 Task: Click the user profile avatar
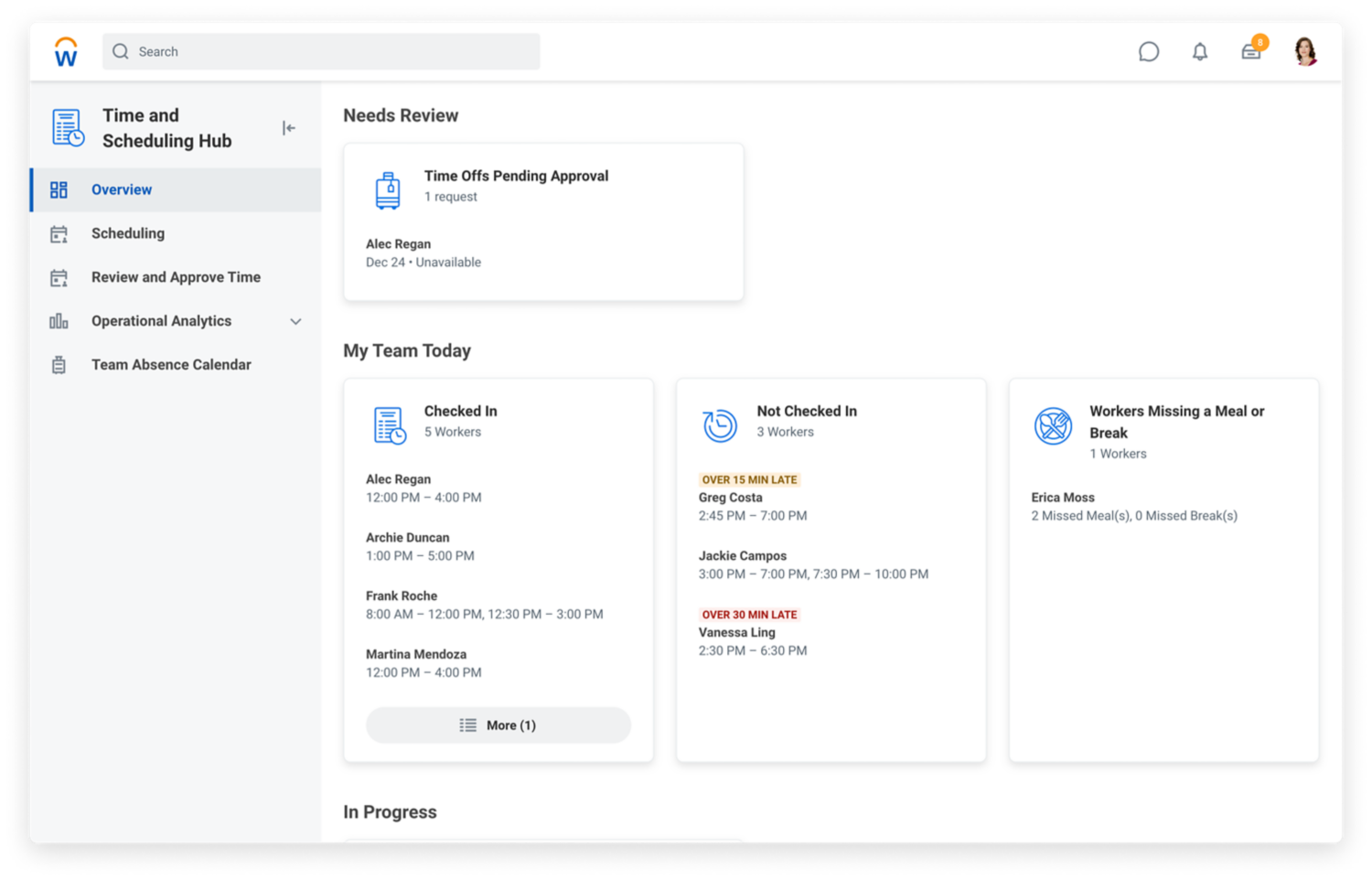(1305, 52)
